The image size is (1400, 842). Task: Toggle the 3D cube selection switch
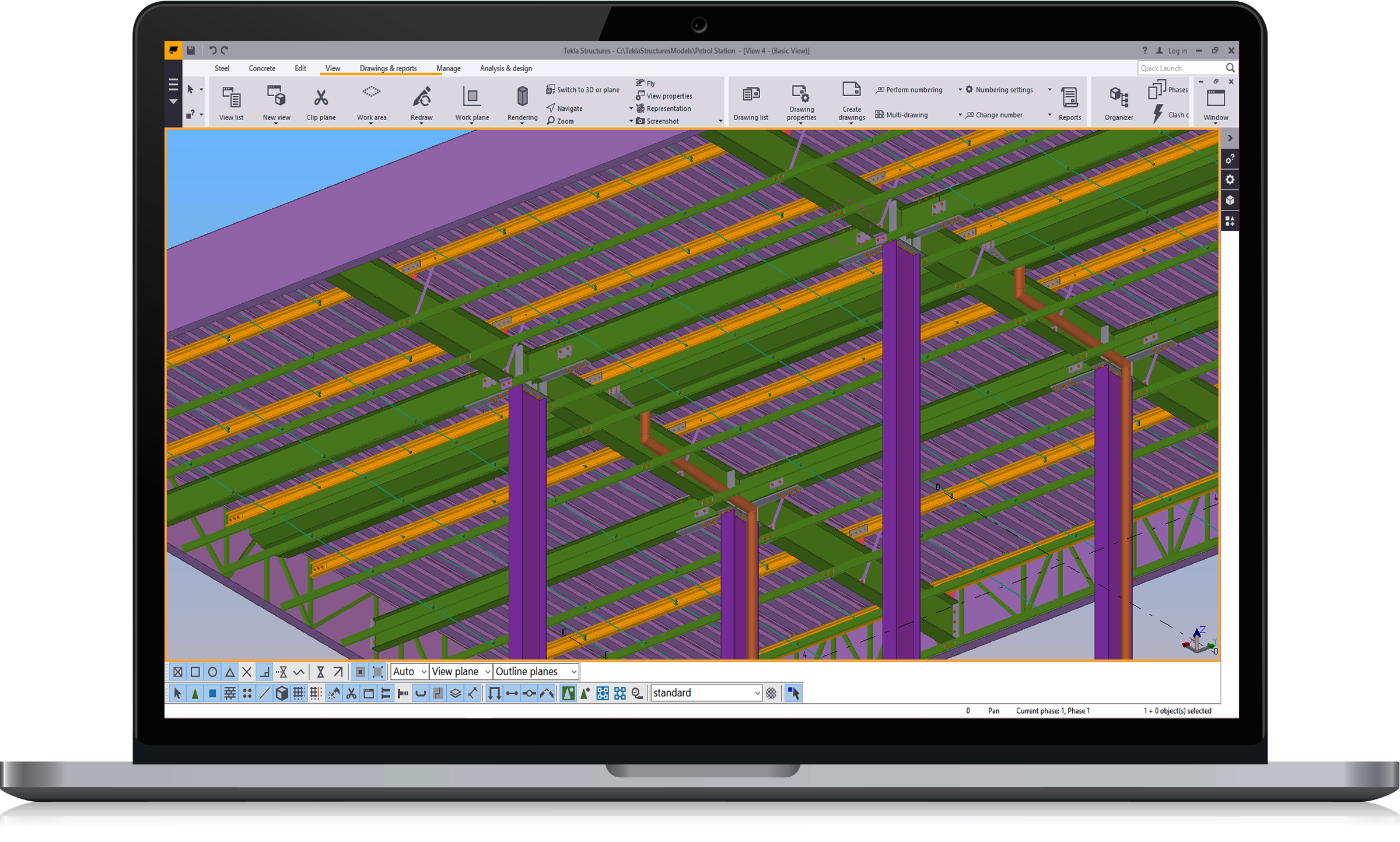[x=282, y=693]
